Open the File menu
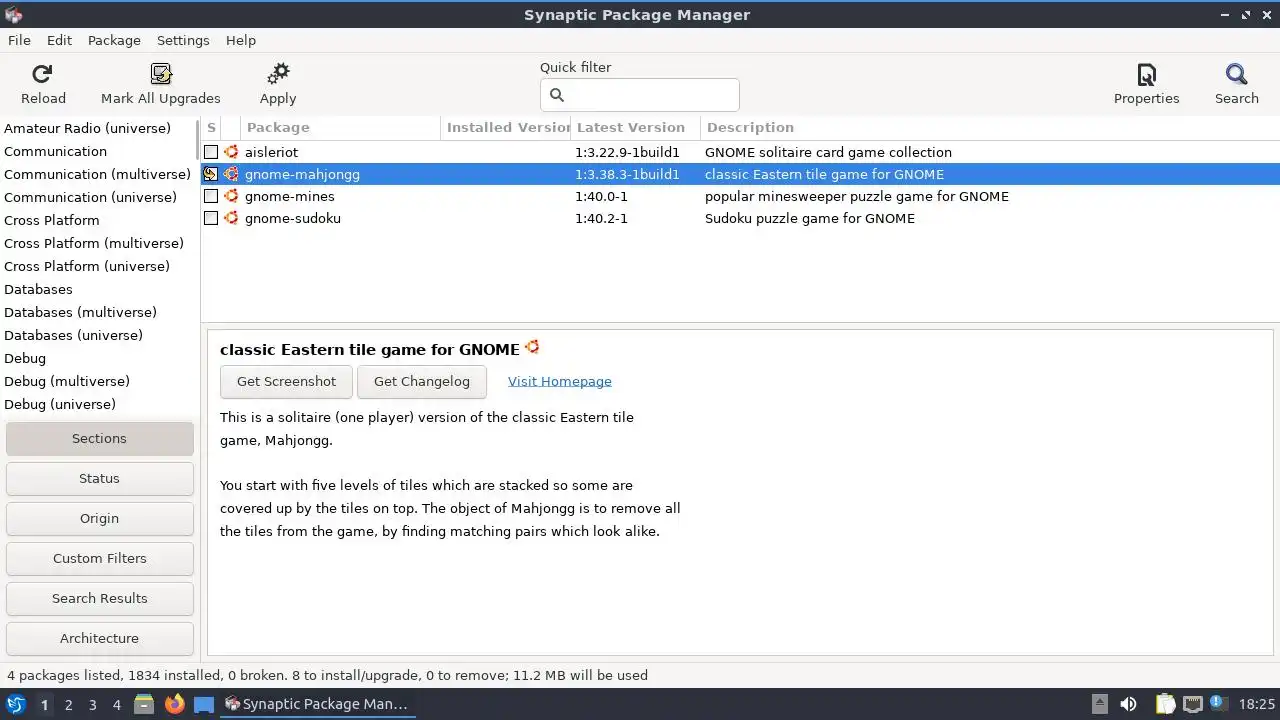 pos(19,40)
